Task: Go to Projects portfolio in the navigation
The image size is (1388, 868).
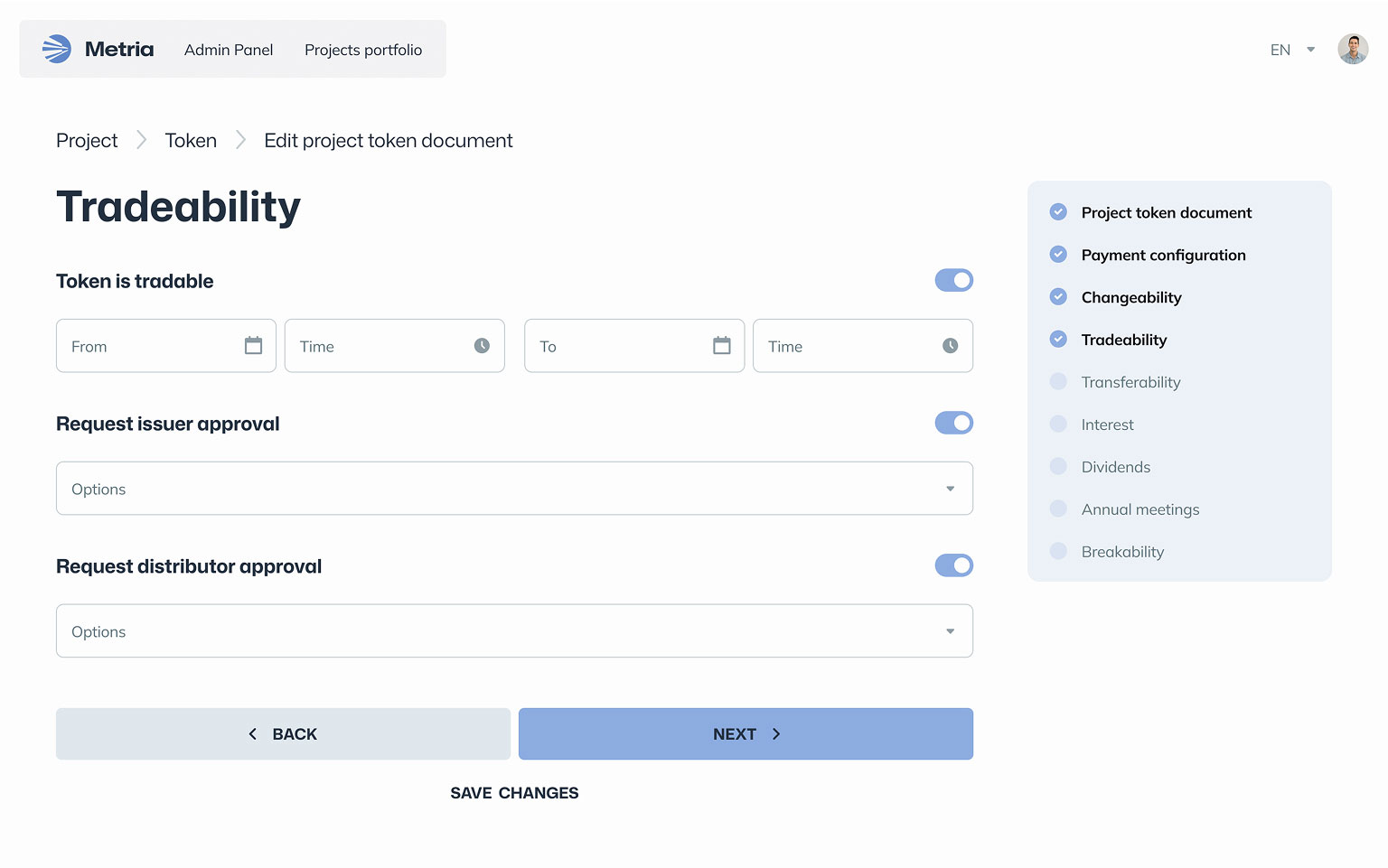Action: 363,50
